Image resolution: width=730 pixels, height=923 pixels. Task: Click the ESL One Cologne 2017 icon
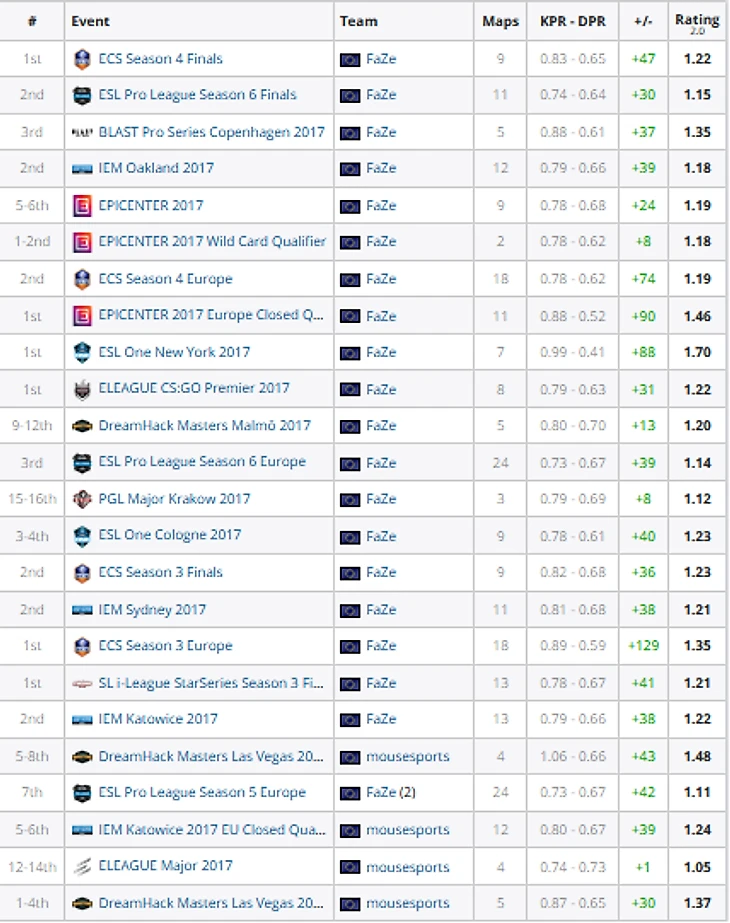click(x=82, y=536)
